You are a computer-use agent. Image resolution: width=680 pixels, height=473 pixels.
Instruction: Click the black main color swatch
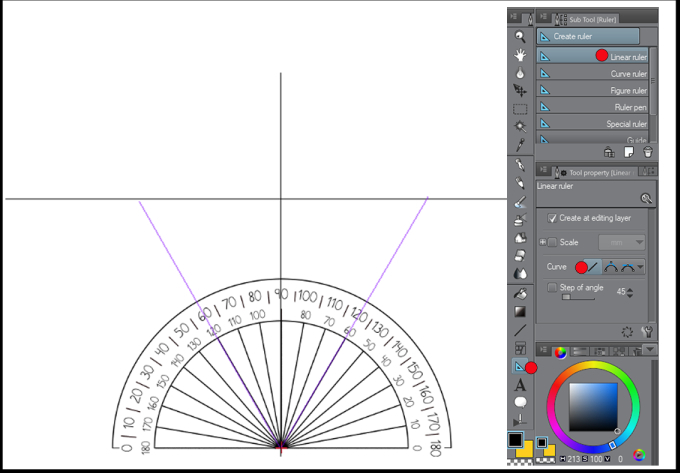[515, 440]
